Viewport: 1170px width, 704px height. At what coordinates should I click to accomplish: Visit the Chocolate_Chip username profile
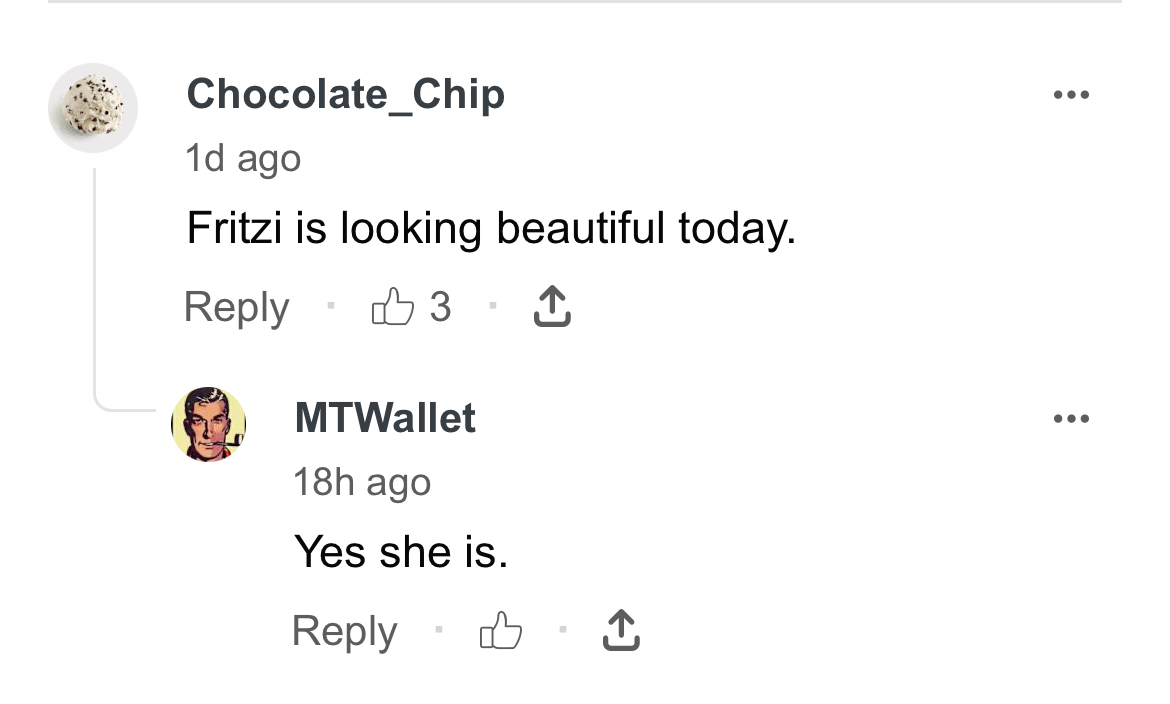point(345,95)
